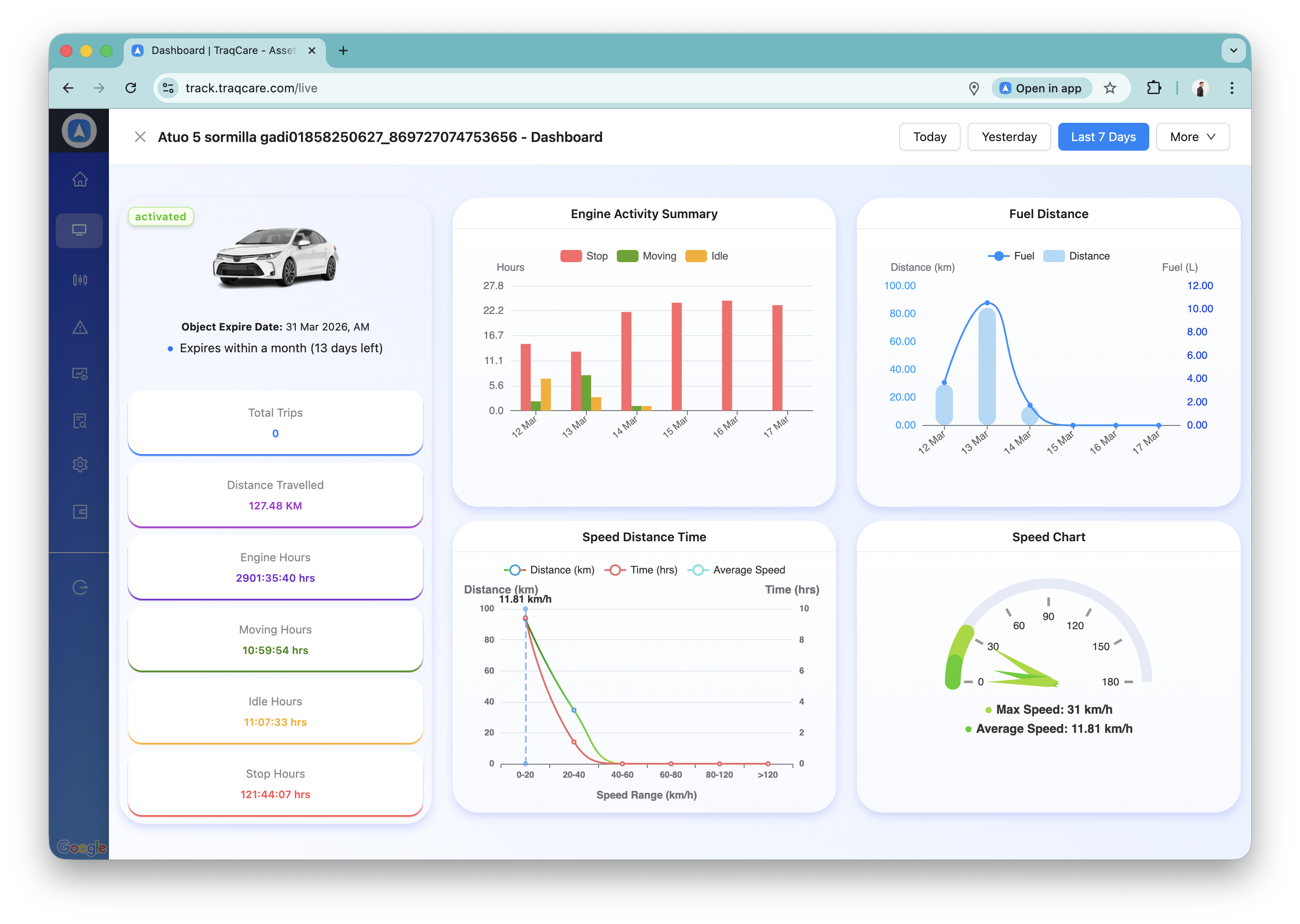
Task: Open the wallet sidebar icon
Action: (x=80, y=512)
